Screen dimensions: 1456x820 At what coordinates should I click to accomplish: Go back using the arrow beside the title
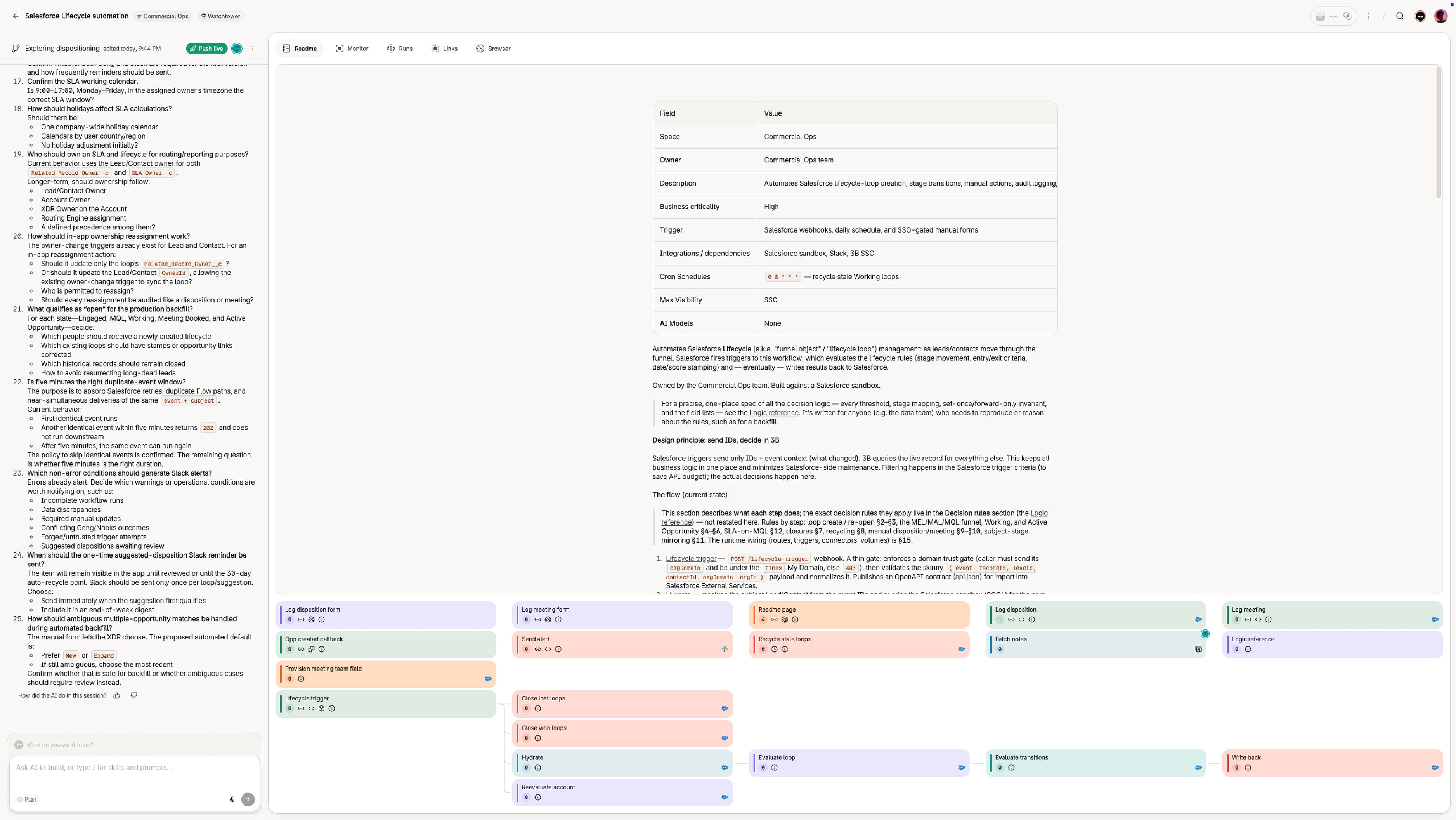[x=15, y=16]
